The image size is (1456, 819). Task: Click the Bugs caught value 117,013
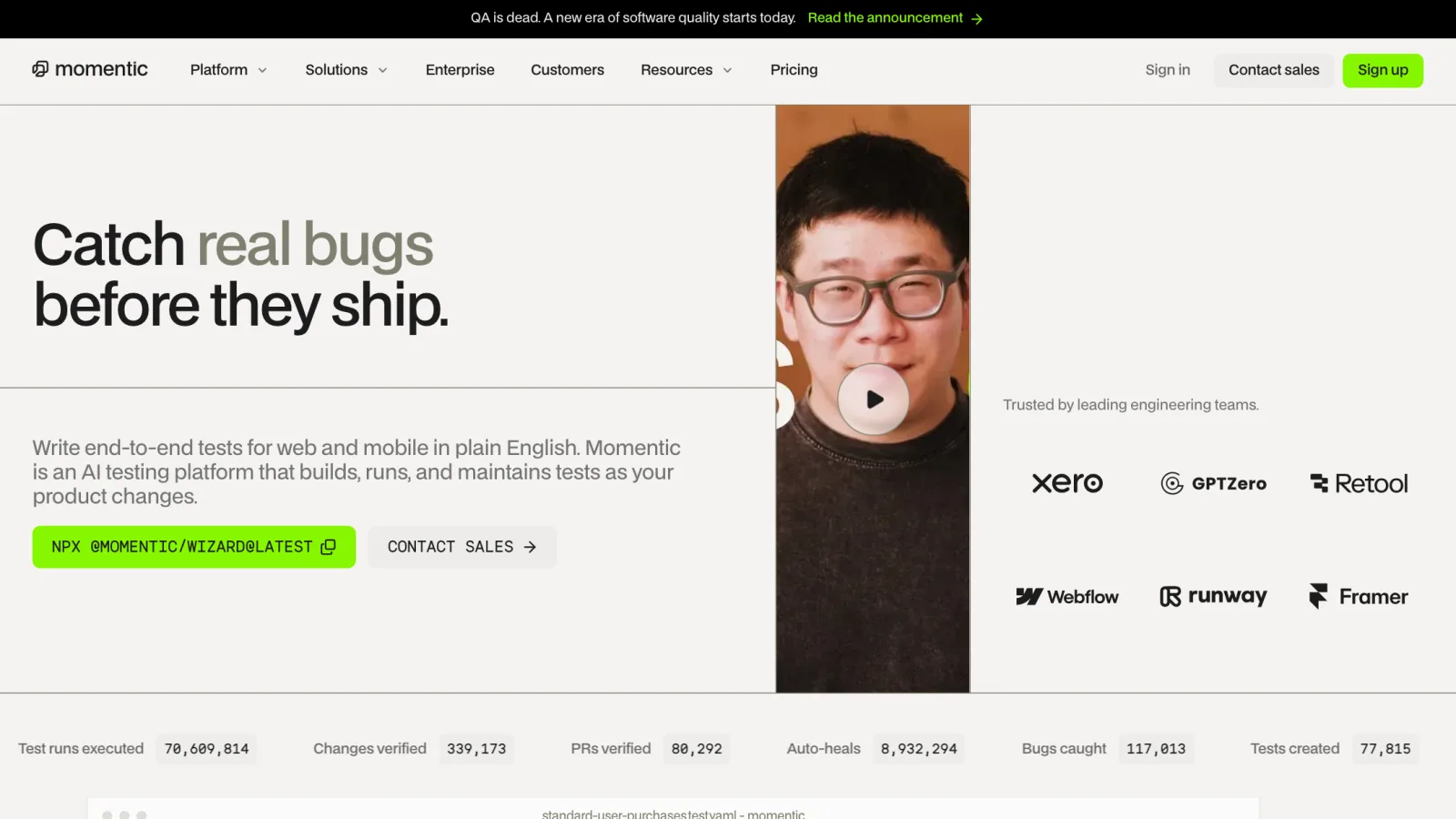coord(1157,749)
